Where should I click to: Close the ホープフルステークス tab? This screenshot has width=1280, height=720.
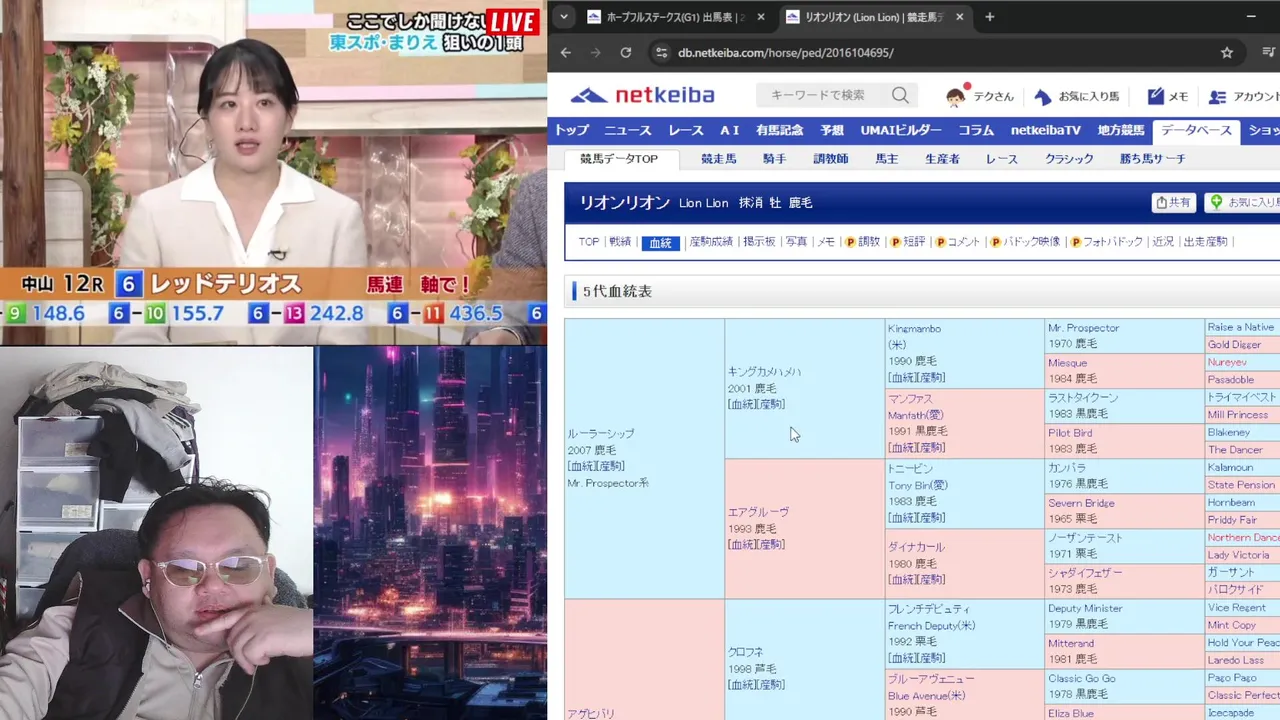pos(761,17)
